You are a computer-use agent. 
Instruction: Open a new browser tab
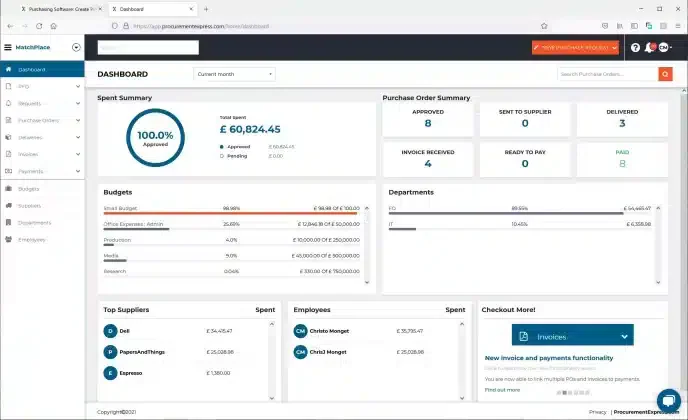(206, 9)
